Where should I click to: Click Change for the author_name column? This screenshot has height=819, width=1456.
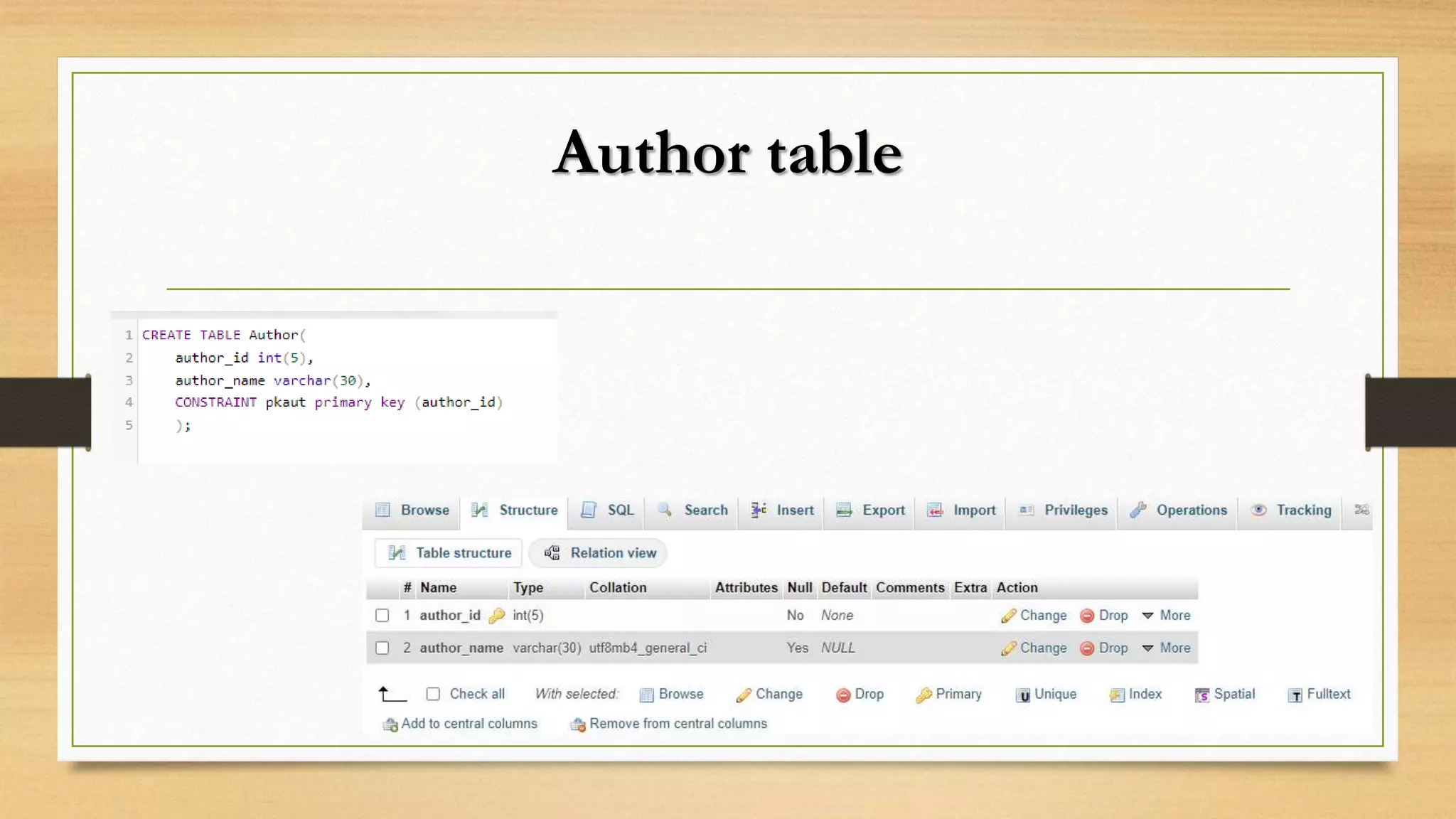[x=1034, y=648]
